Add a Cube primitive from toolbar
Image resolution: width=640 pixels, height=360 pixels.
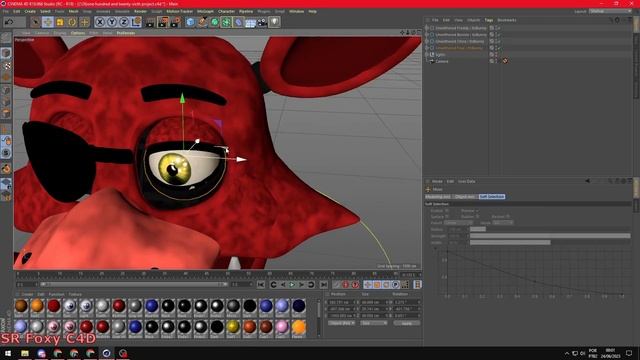click(190, 22)
